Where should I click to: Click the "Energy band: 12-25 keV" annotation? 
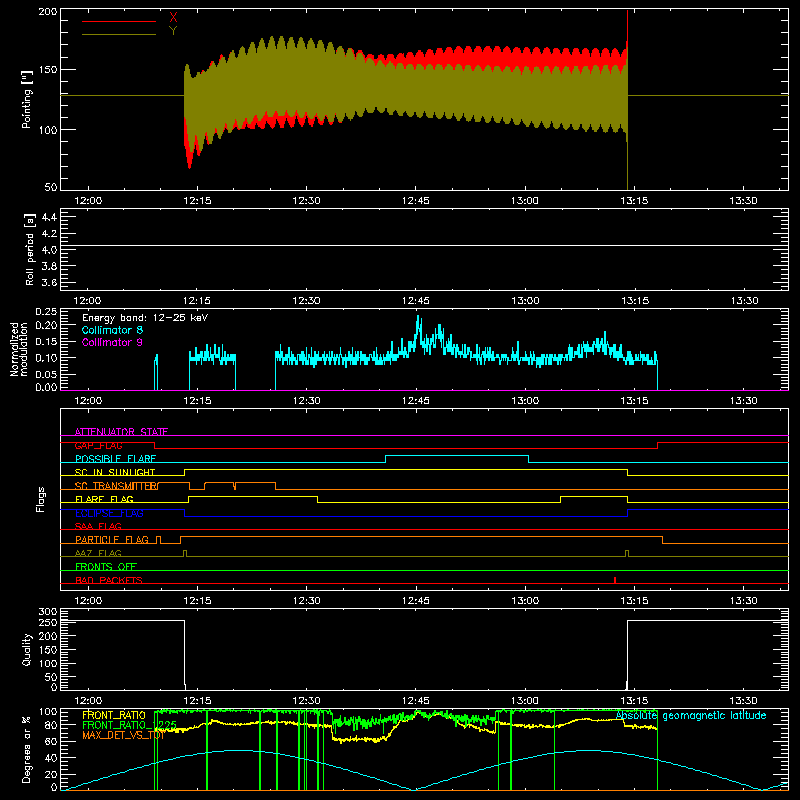click(x=145, y=318)
